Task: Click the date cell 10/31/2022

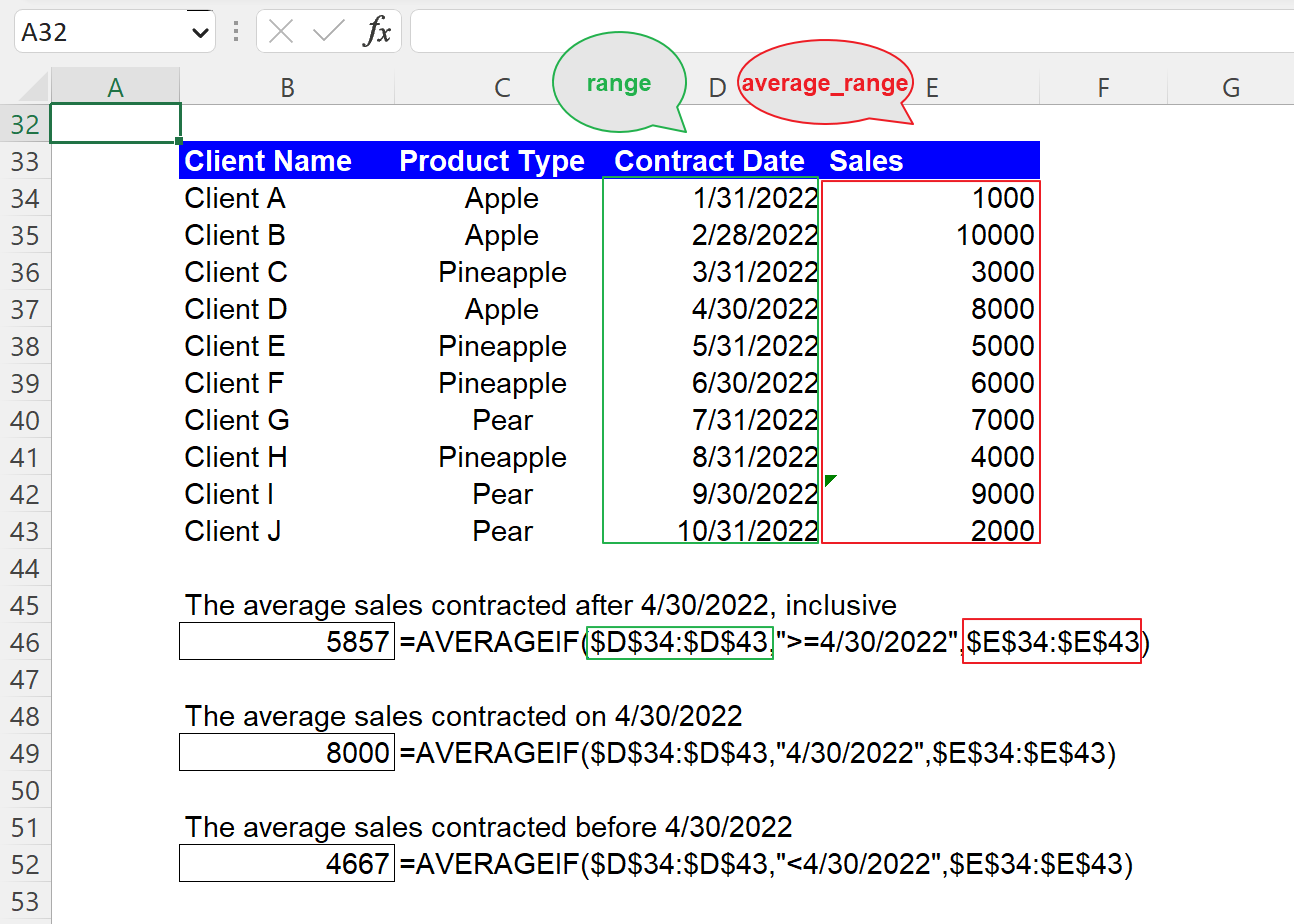Action: pos(716,531)
